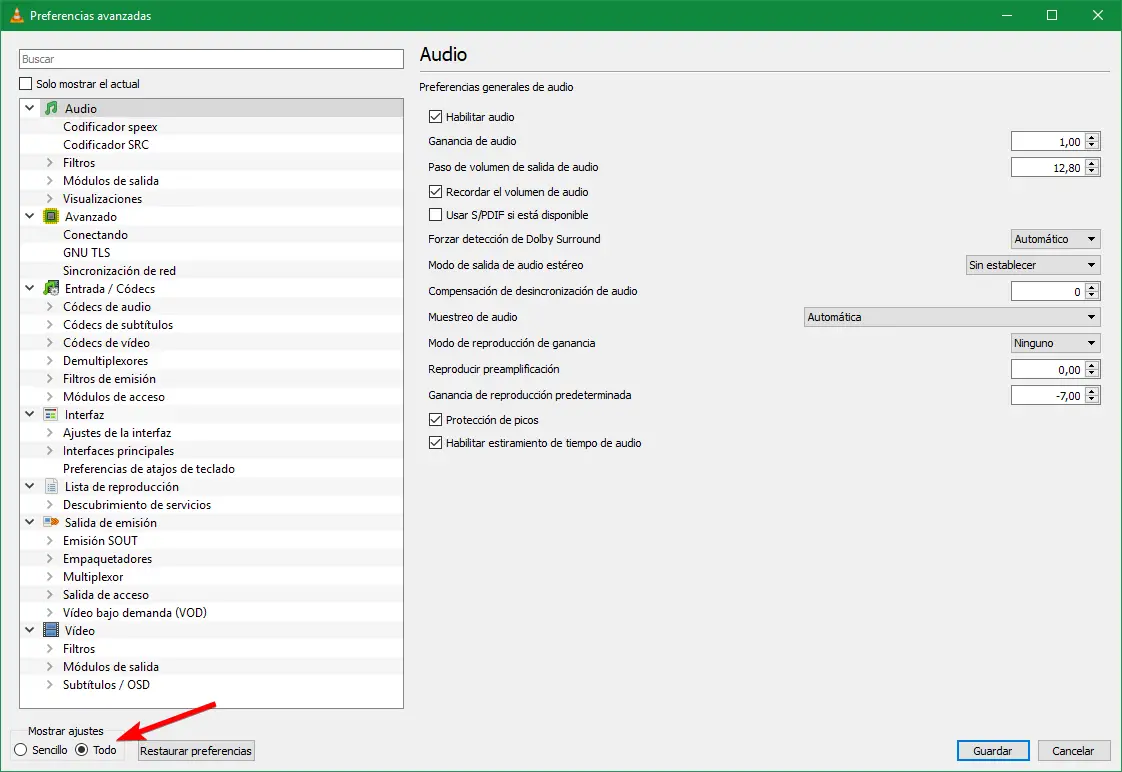Select the Sencillo radio button
The height and width of the screenshot is (772, 1122).
point(21,750)
